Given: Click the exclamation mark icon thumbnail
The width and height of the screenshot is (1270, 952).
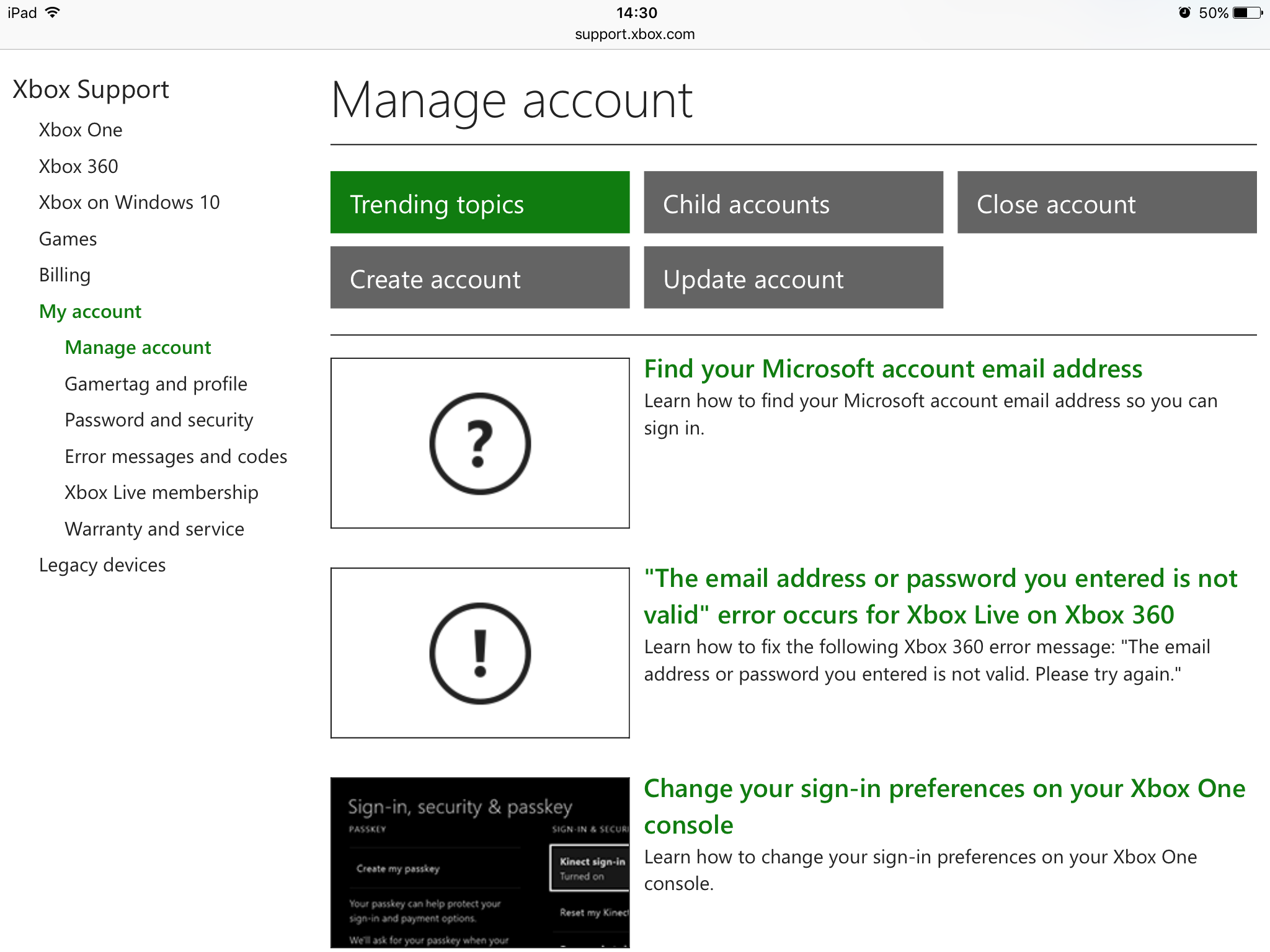Looking at the screenshot, I should (480, 653).
